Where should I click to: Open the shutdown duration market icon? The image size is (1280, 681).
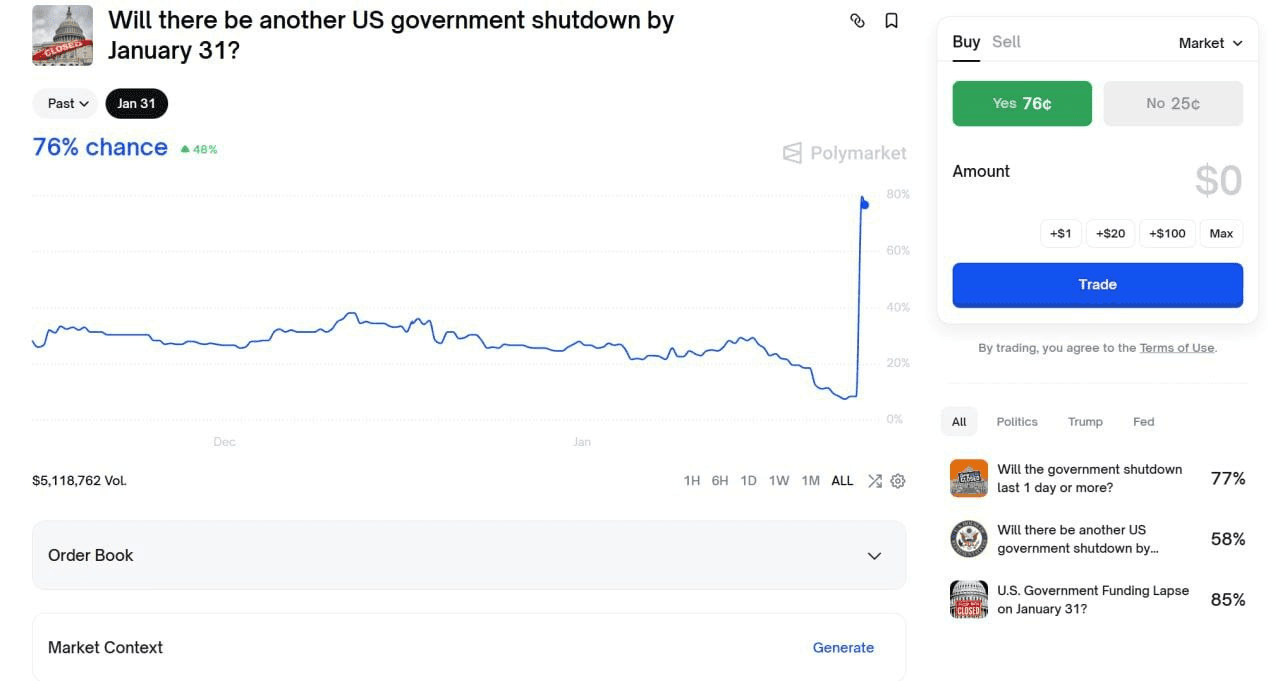tap(968, 478)
